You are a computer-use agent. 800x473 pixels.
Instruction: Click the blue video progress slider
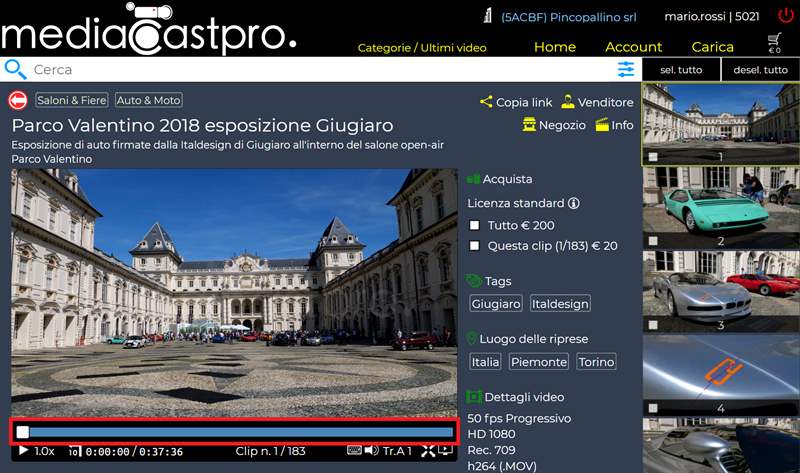(235, 432)
